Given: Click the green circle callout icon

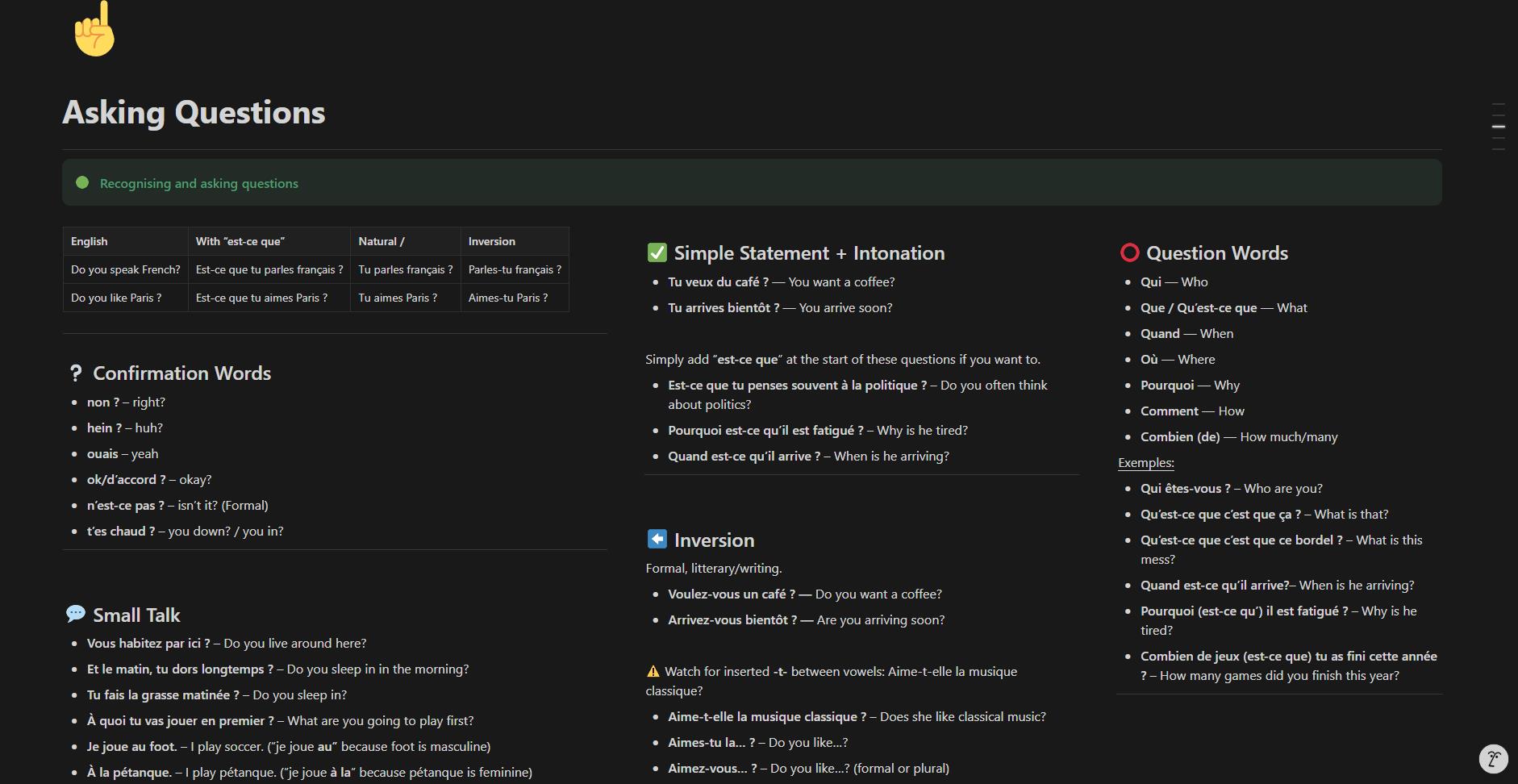Looking at the screenshot, I should pyautogui.click(x=82, y=183).
